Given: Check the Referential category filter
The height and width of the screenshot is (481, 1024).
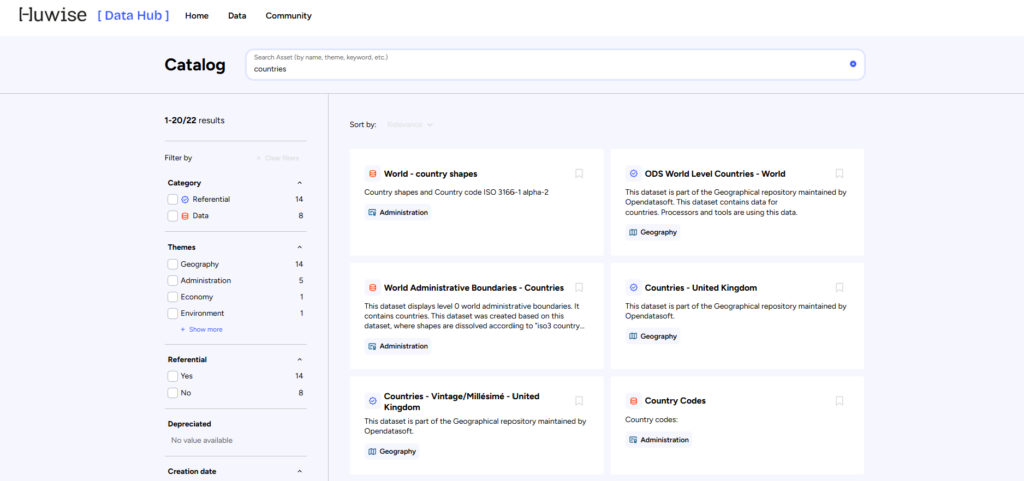Looking at the screenshot, I should (173, 200).
